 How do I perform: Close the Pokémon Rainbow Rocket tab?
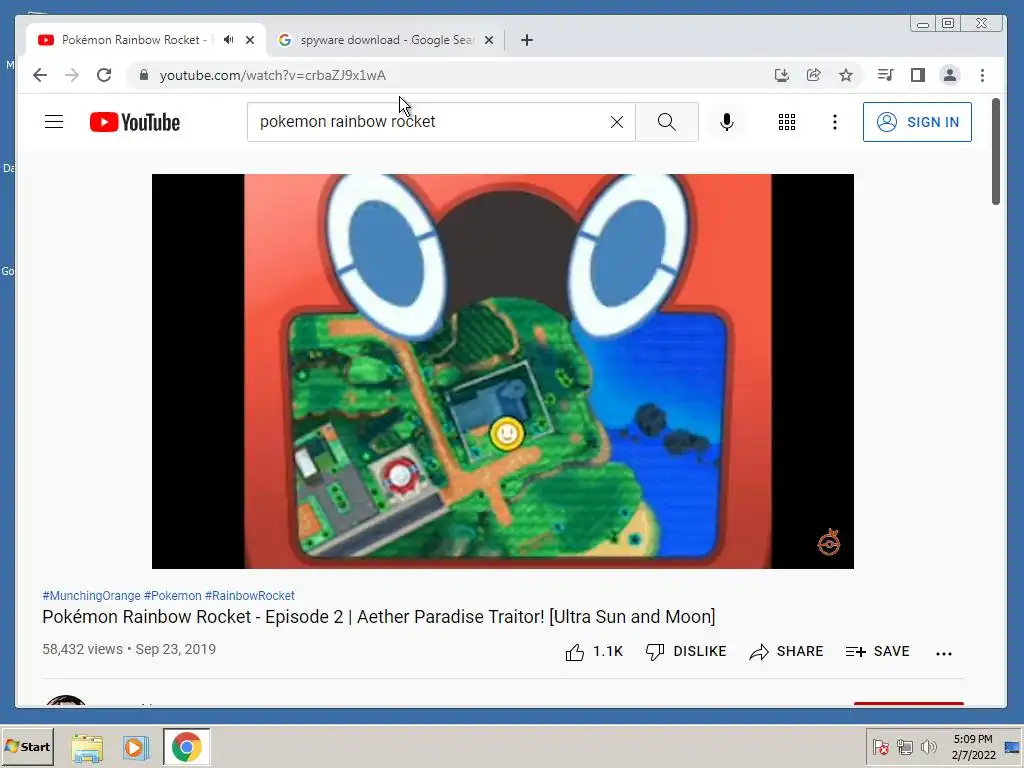[249, 40]
